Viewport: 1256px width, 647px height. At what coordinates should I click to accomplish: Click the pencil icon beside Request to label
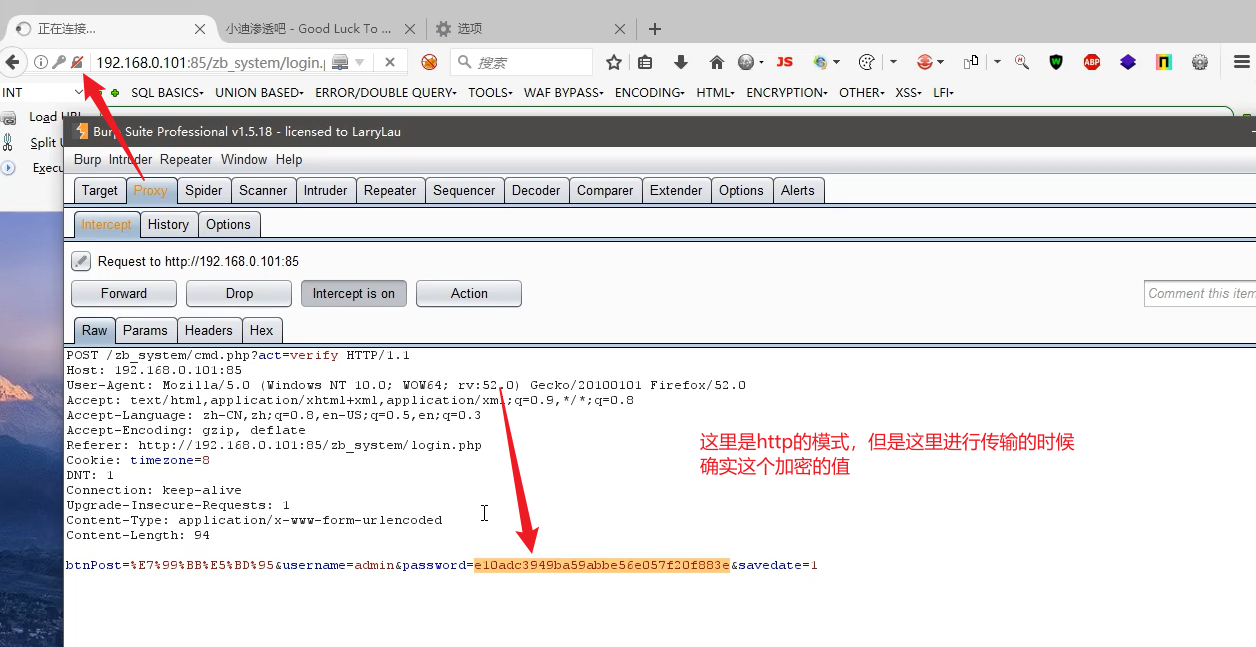tap(81, 261)
